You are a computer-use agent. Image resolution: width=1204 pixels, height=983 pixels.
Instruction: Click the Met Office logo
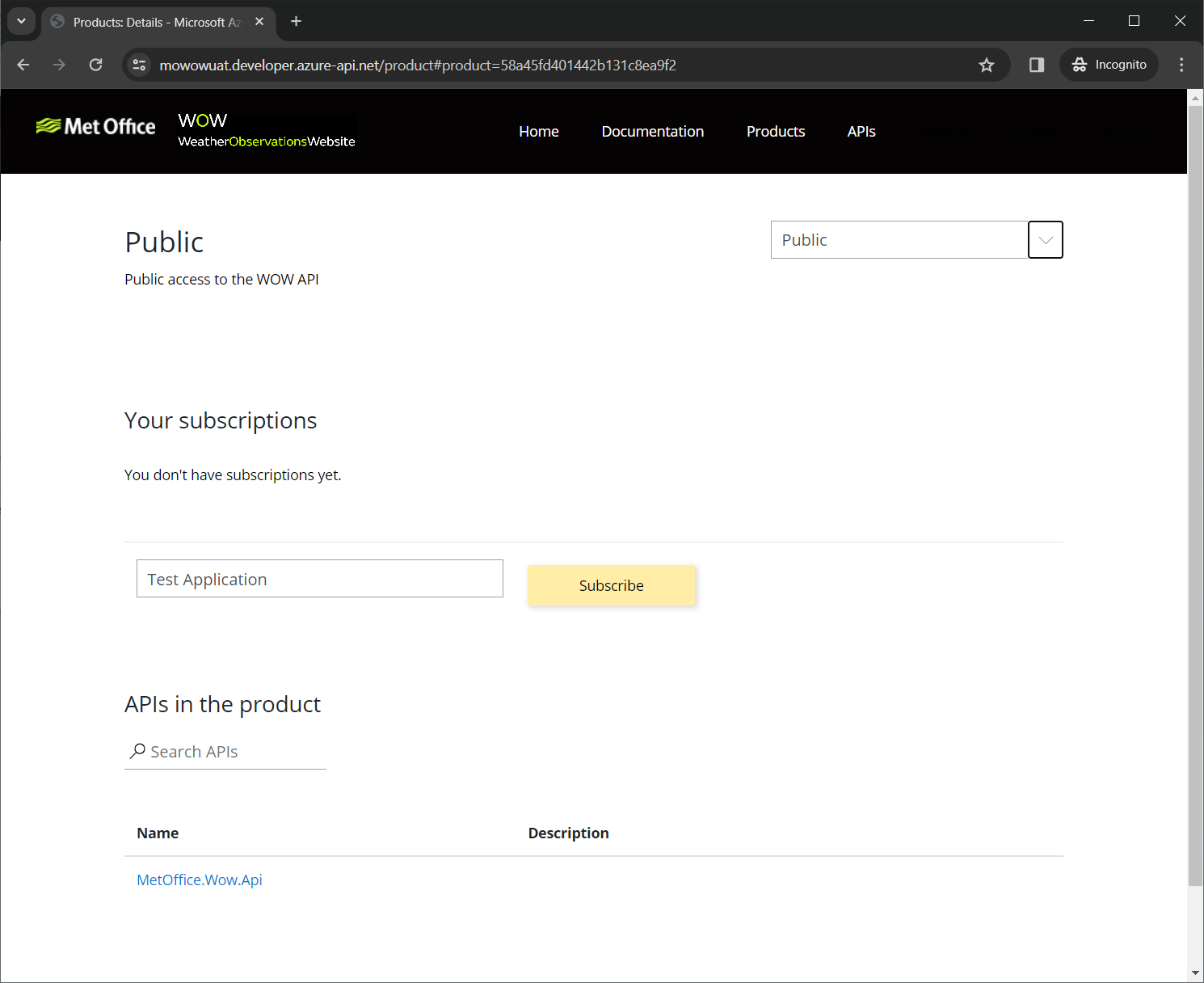96,127
